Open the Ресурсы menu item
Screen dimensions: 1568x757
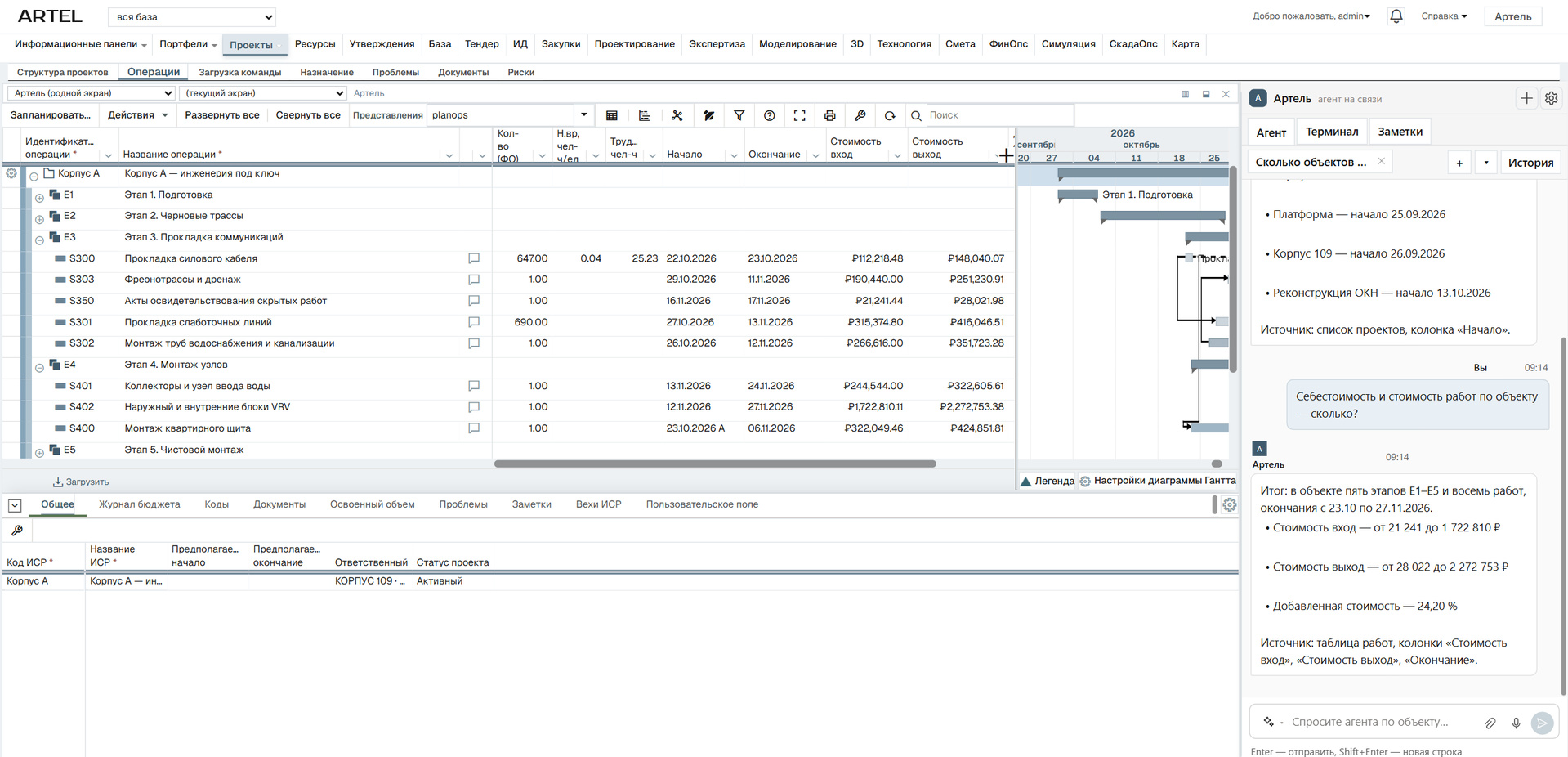pos(315,44)
